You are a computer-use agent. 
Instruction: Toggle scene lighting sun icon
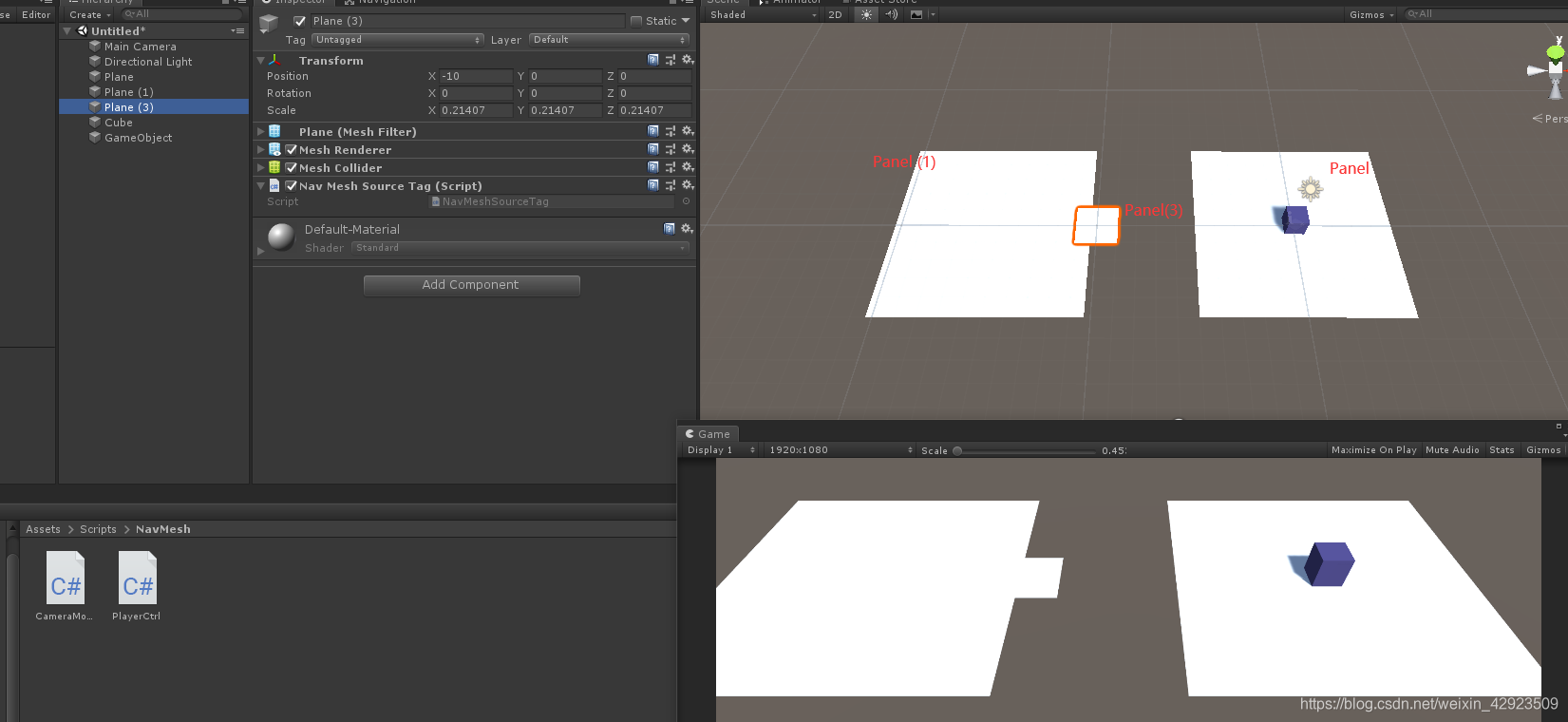866,14
